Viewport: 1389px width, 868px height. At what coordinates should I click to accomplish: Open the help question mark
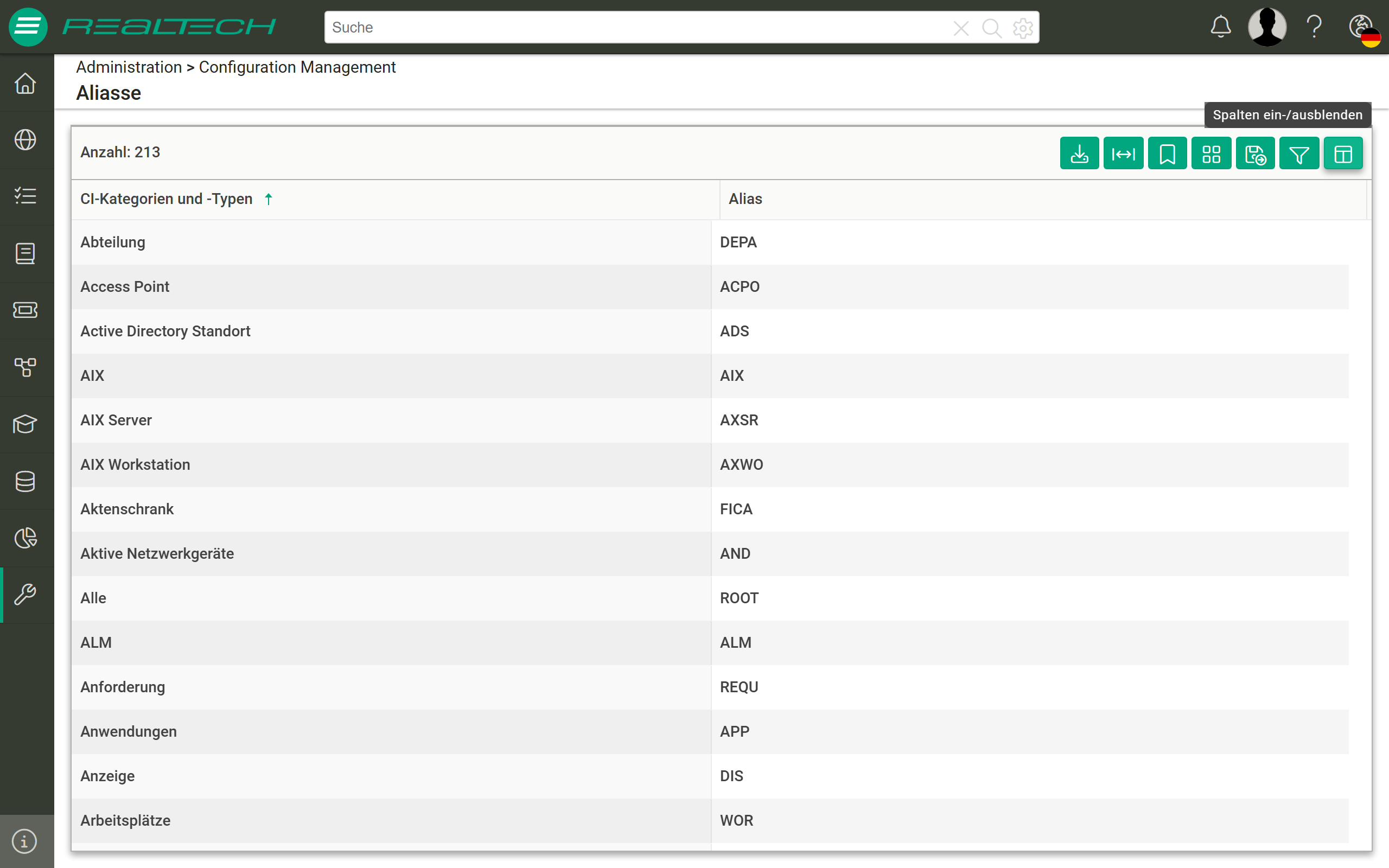click(1314, 27)
